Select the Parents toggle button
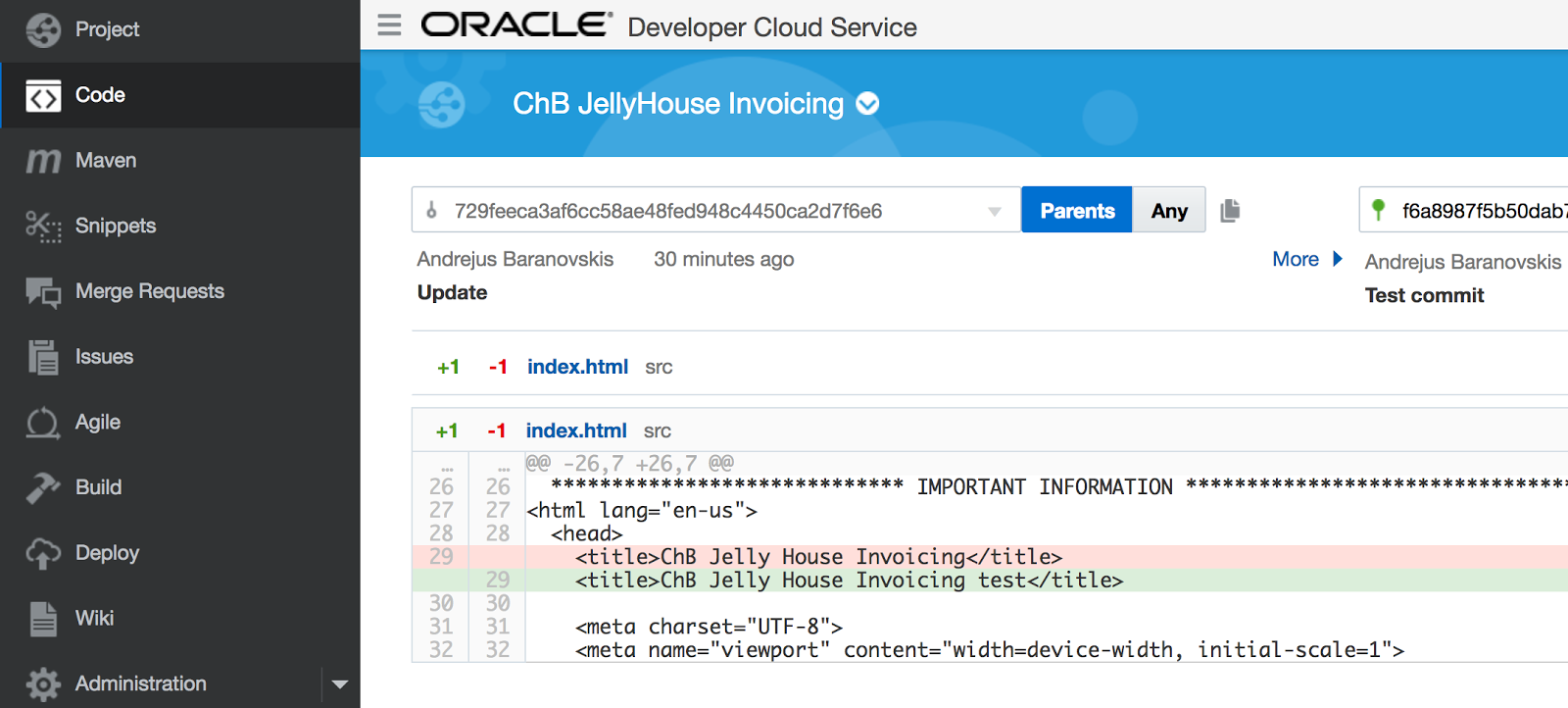 (1076, 210)
